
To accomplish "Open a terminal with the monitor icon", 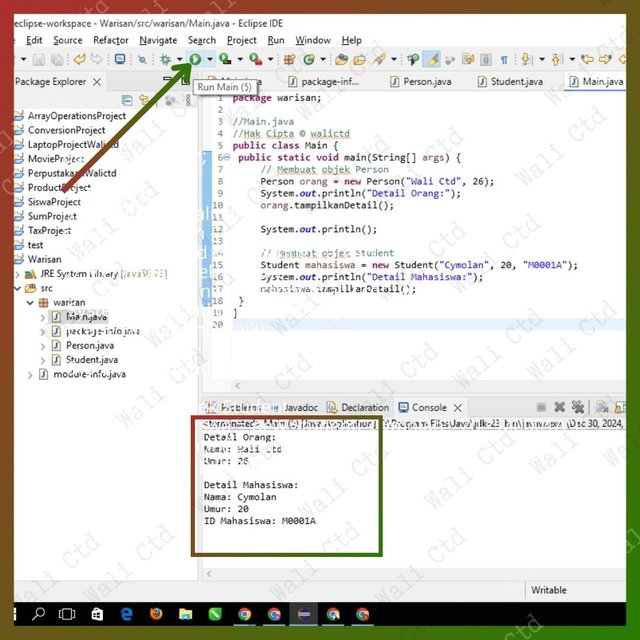I will click(120, 60).
